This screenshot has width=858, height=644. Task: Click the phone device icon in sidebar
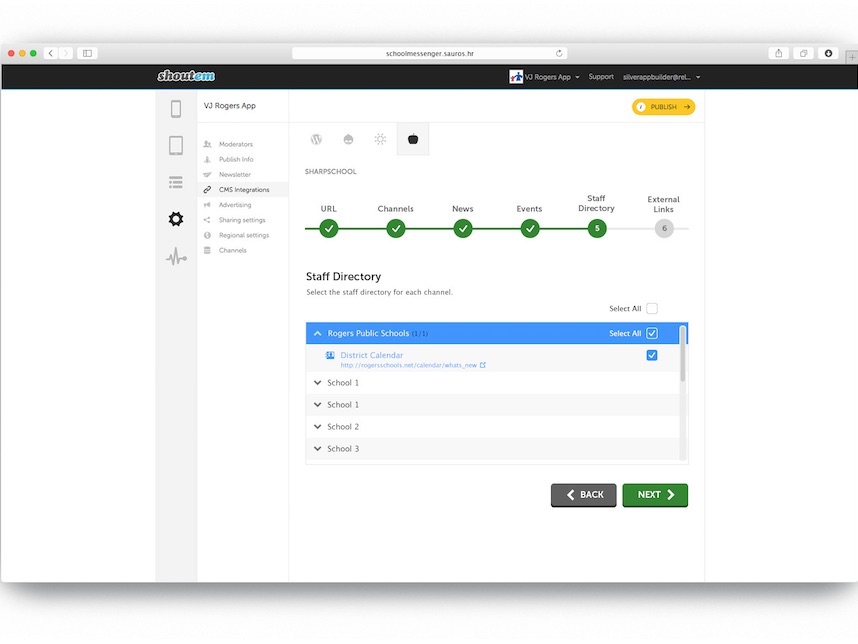tap(176, 110)
